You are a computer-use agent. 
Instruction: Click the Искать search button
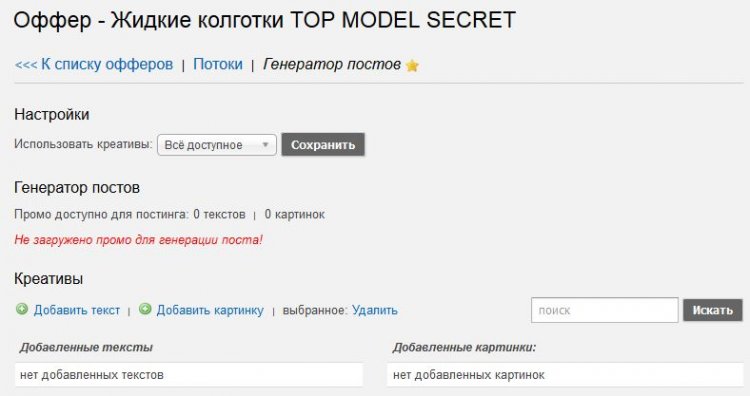click(x=713, y=310)
